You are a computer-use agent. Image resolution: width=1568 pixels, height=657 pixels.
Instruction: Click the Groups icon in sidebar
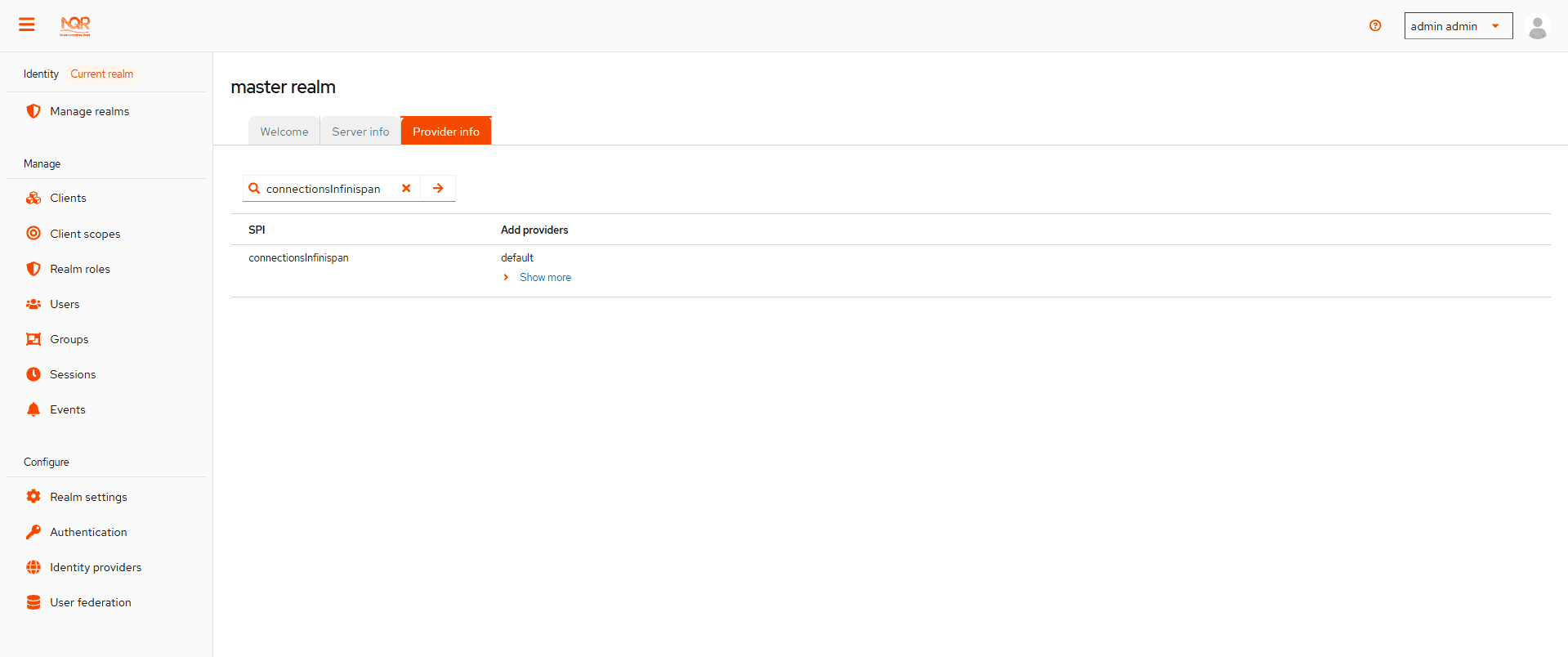click(34, 339)
